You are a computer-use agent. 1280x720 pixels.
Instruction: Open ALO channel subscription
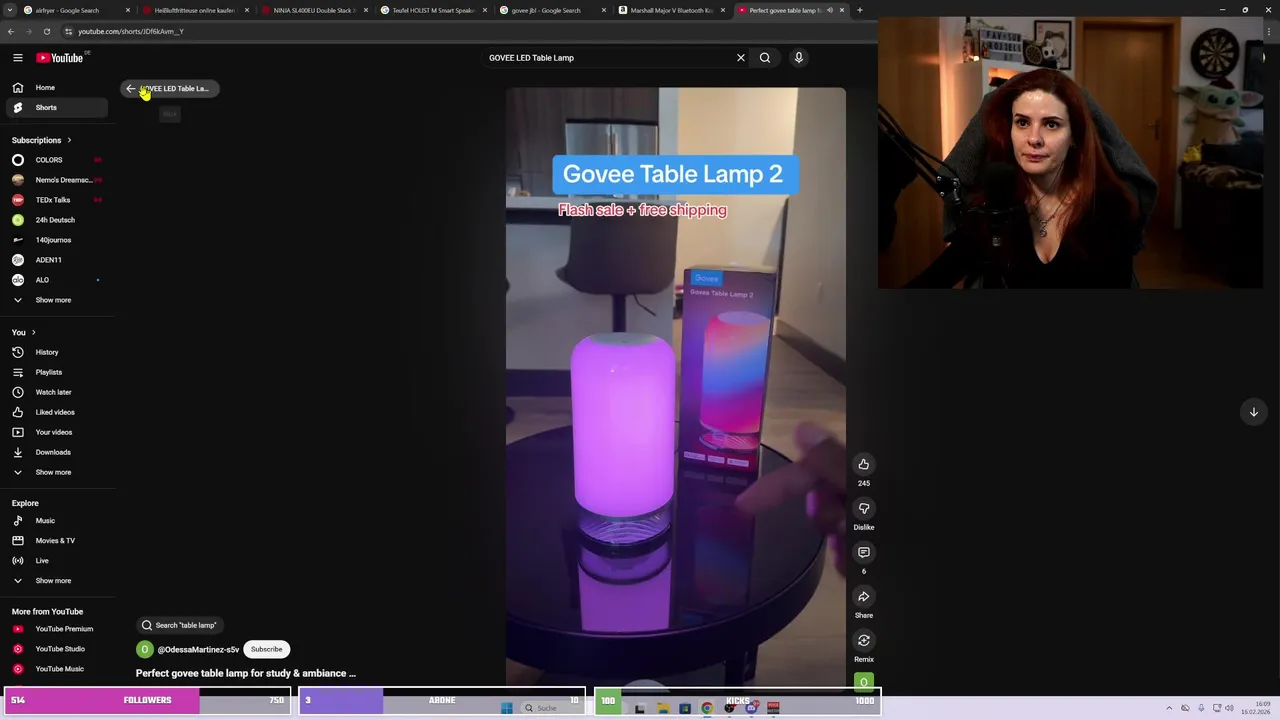click(x=56, y=280)
